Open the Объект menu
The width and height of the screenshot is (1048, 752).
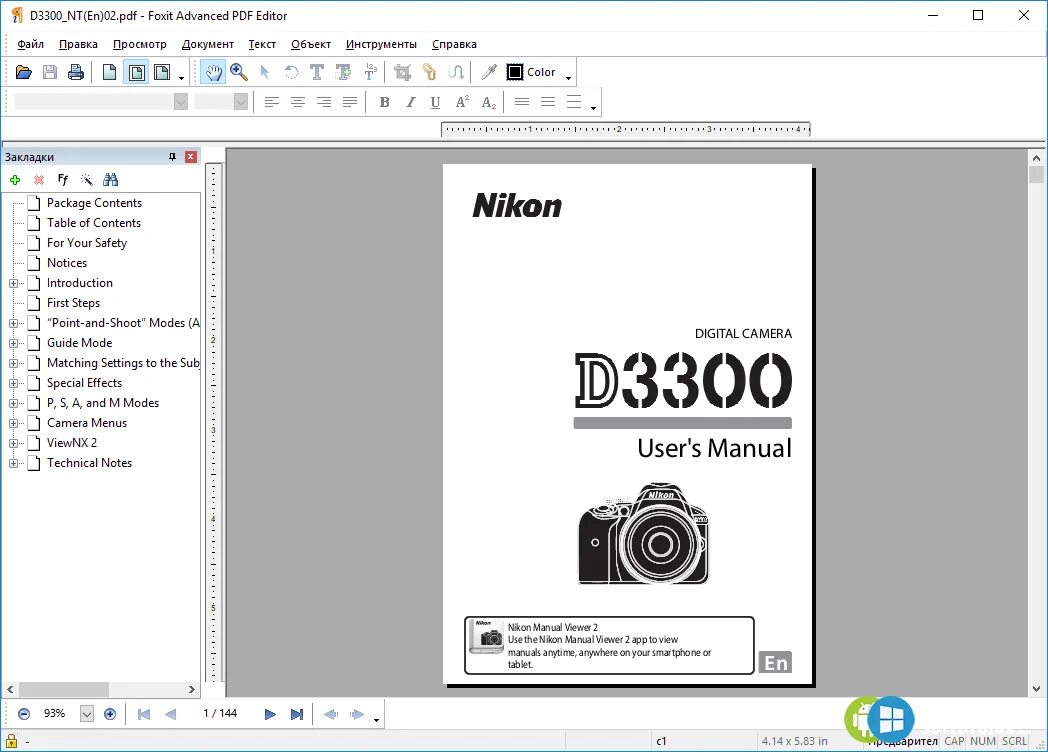tap(311, 44)
